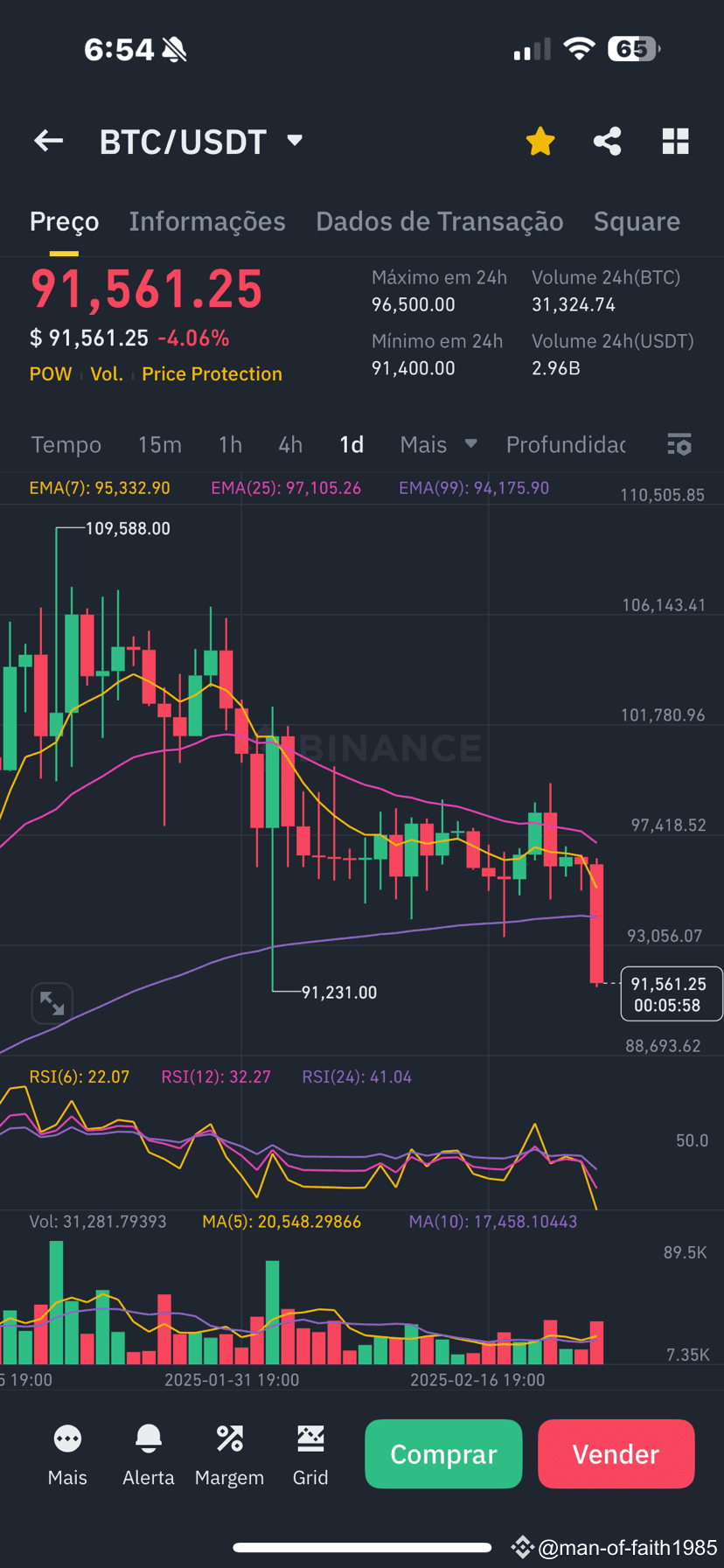Open the Grid trading icon
The width and height of the screenshot is (724, 1568).
[x=310, y=1455]
